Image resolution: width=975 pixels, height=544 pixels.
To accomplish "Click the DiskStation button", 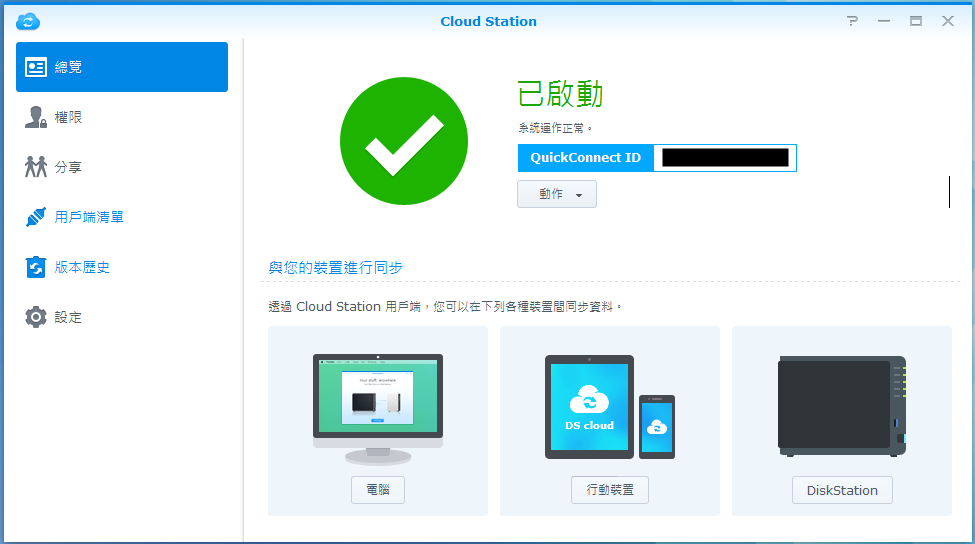I will point(842,490).
